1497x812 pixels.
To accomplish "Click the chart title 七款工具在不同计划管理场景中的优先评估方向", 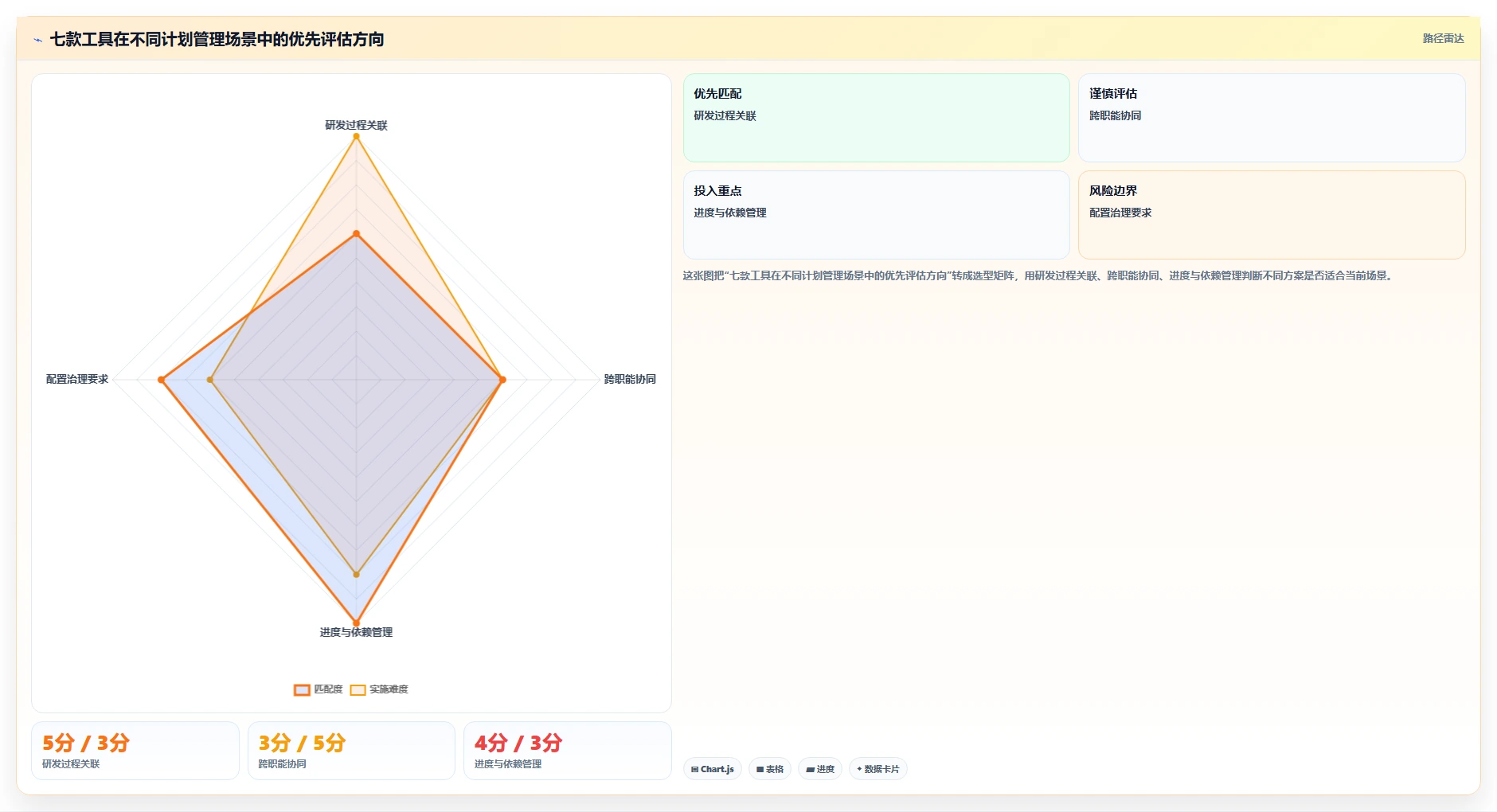I will pyautogui.click(x=217, y=39).
